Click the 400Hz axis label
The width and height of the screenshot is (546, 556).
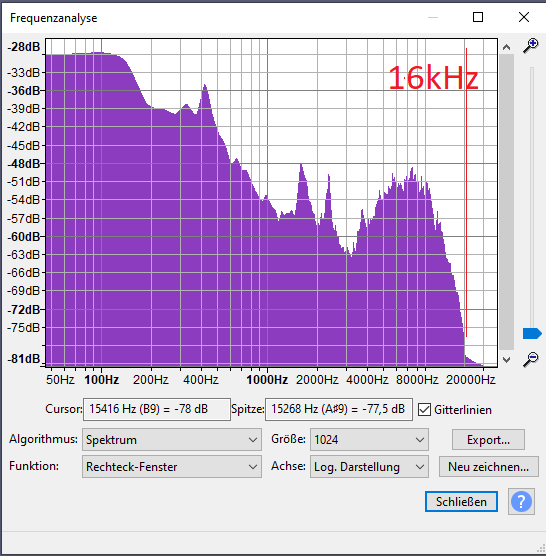201,380
